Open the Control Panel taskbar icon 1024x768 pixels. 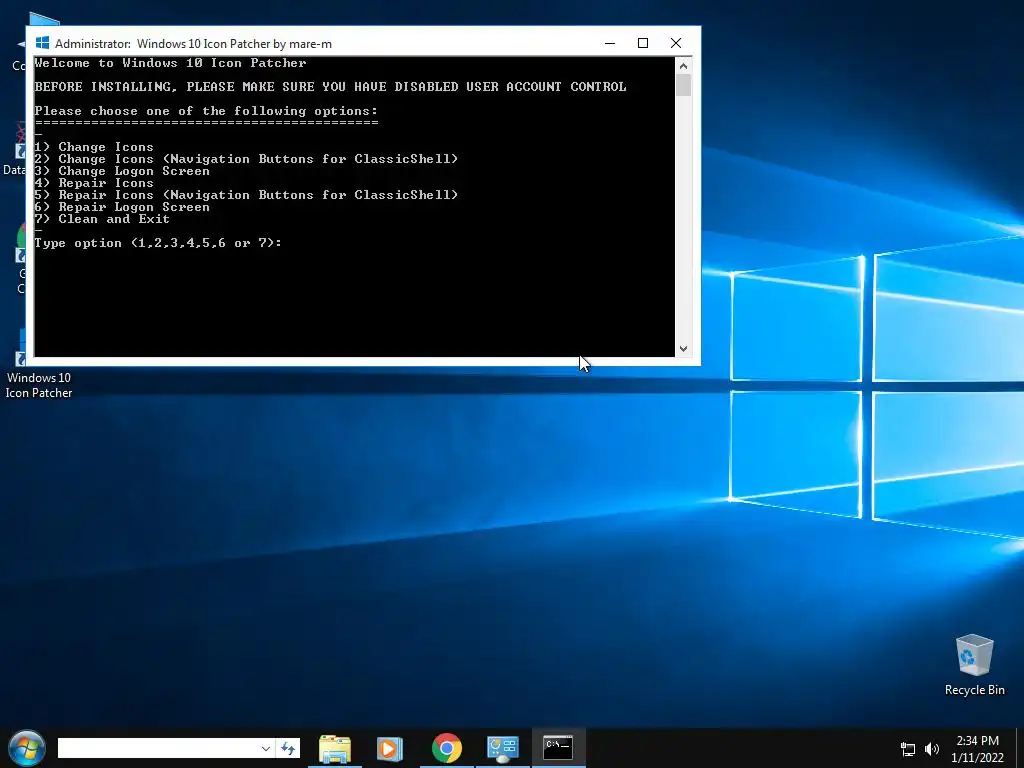tap(502, 748)
